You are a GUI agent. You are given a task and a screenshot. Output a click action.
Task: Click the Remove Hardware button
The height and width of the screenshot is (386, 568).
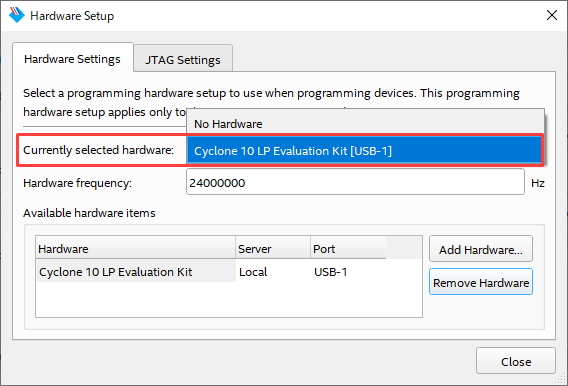(481, 282)
